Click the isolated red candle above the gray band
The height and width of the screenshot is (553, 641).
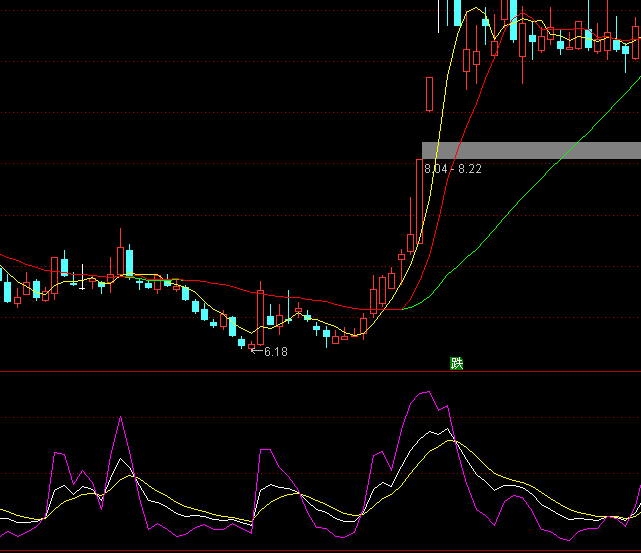429,93
